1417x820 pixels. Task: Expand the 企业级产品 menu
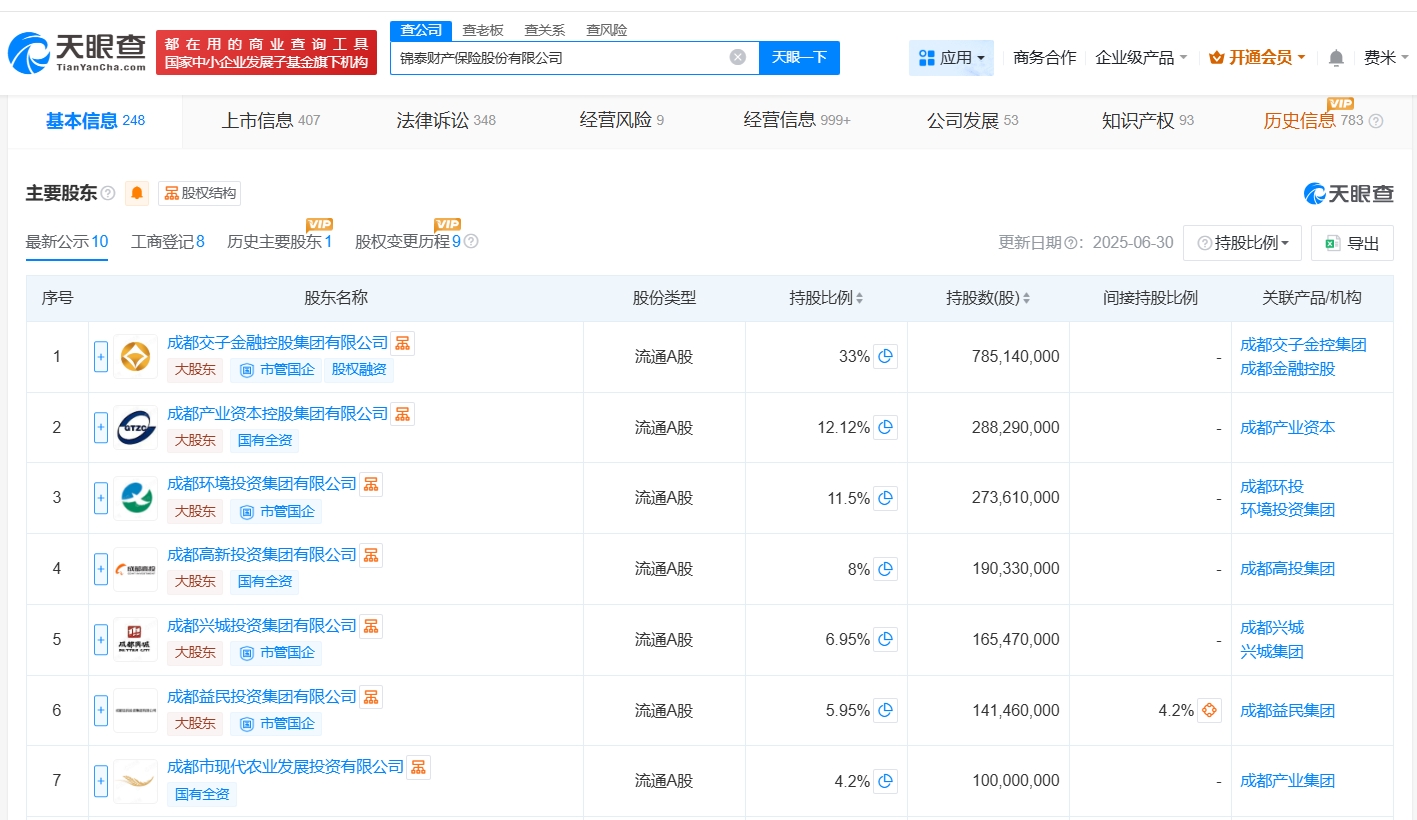[x=1141, y=58]
